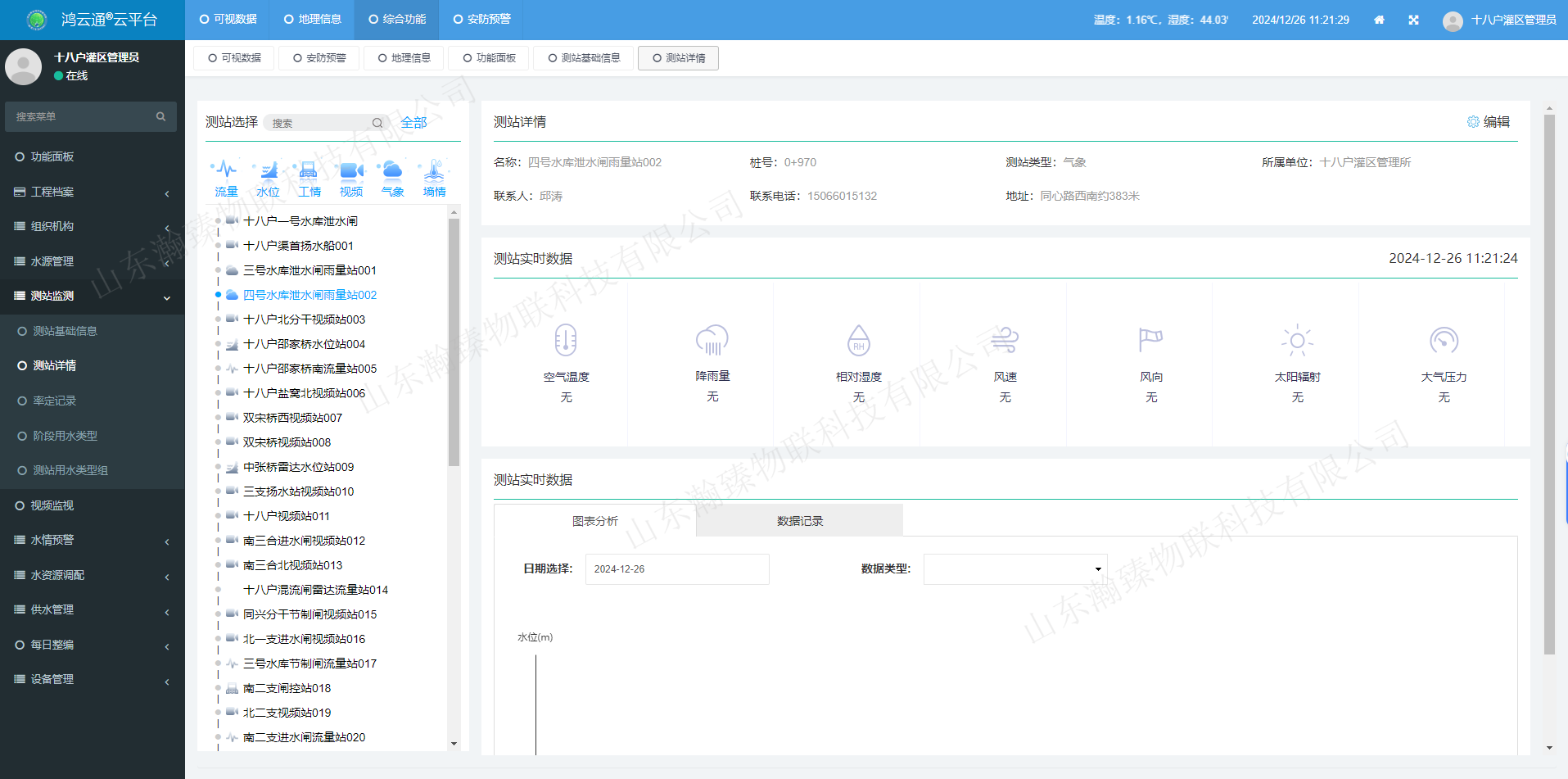Switch to the 数据记录 tab

[x=799, y=520]
